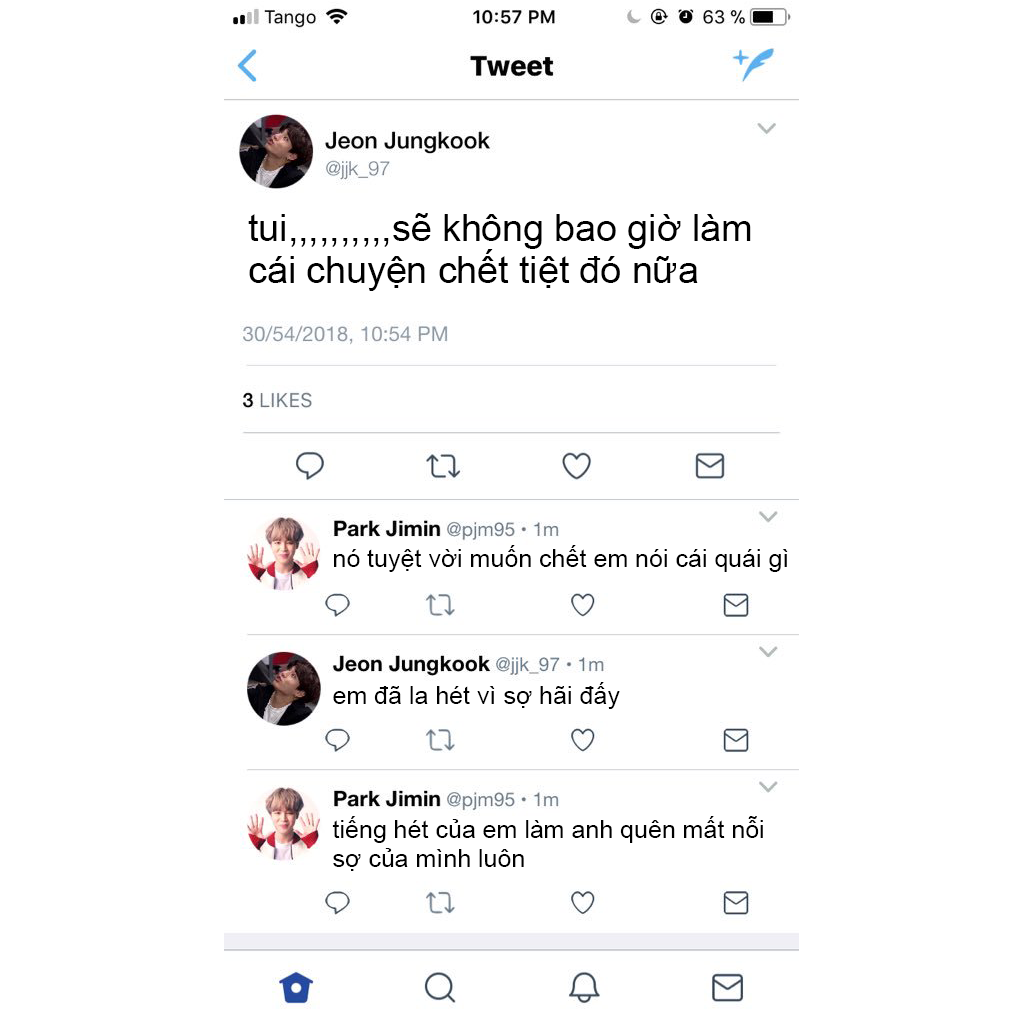View the 3 LIKES list

(x=277, y=400)
